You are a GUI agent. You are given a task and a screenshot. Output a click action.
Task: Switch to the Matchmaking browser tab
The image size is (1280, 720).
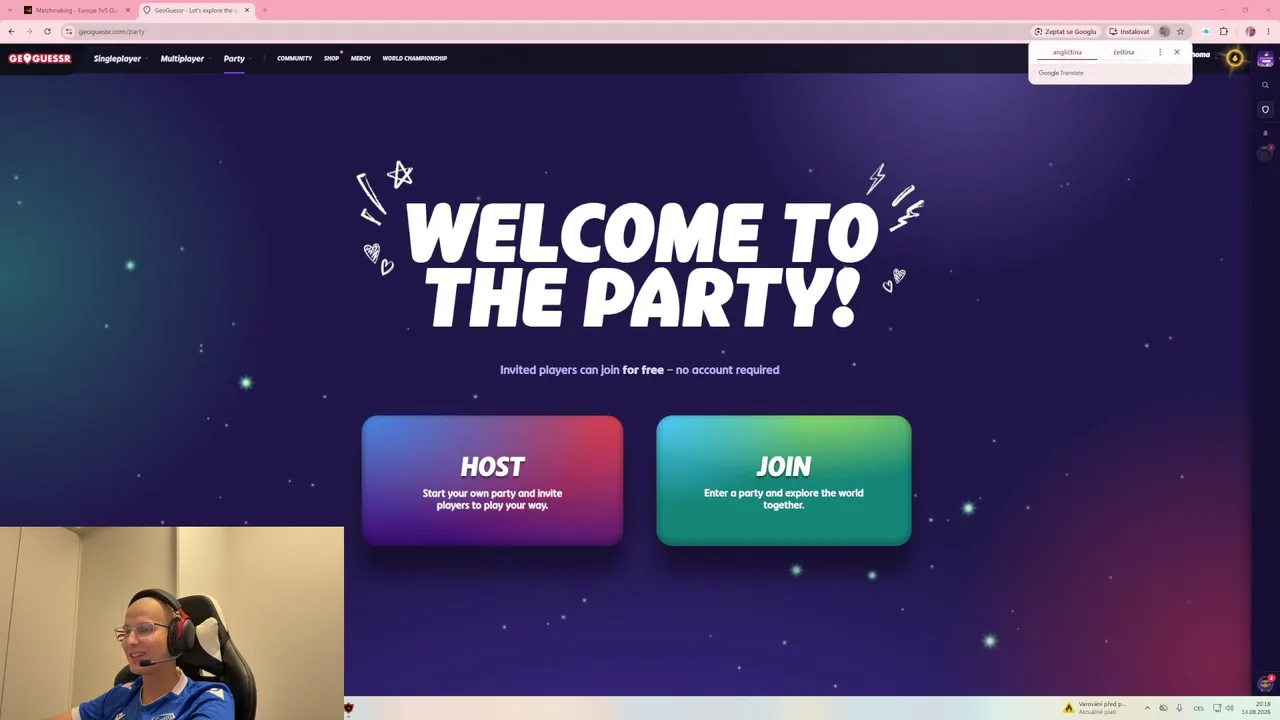pyautogui.click(x=76, y=10)
